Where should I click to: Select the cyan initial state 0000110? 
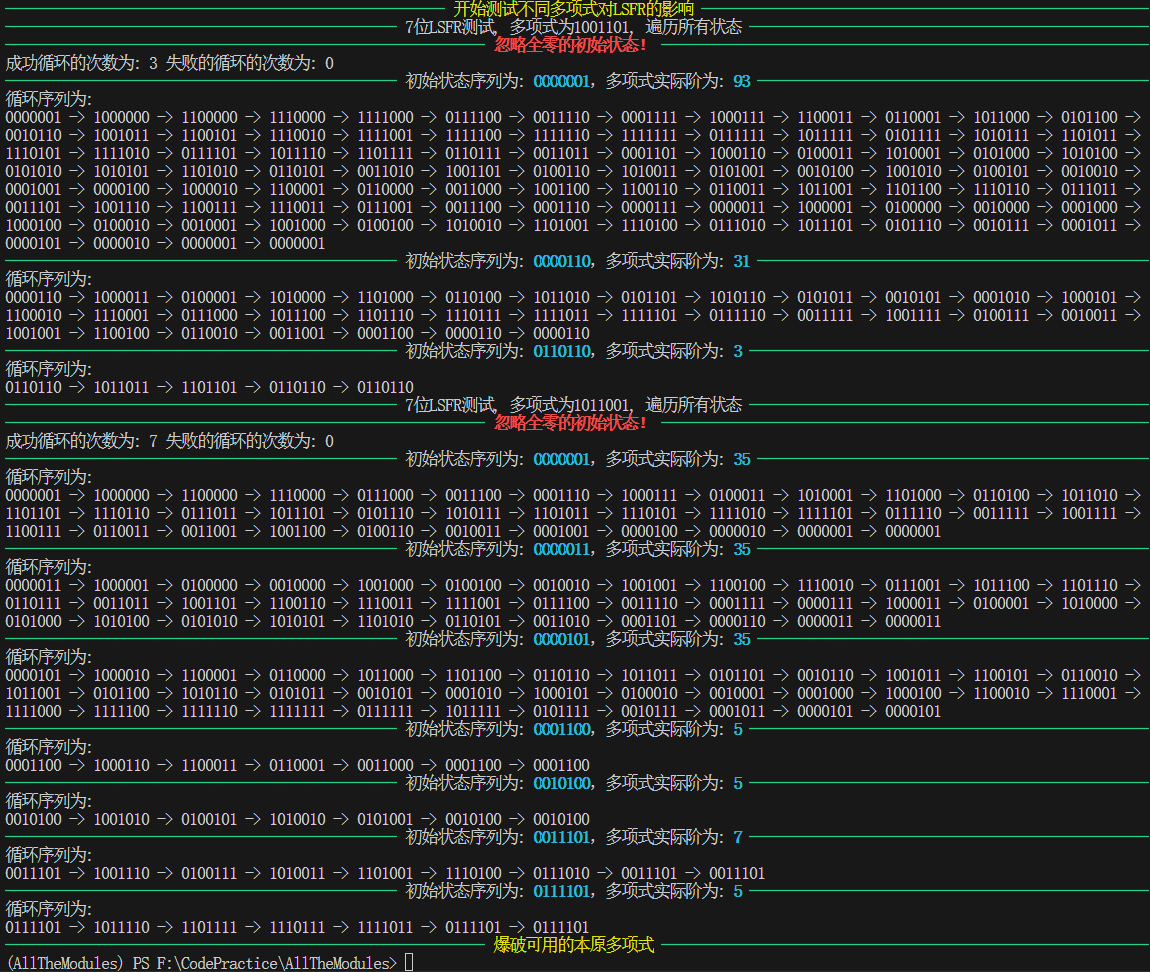click(x=561, y=261)
